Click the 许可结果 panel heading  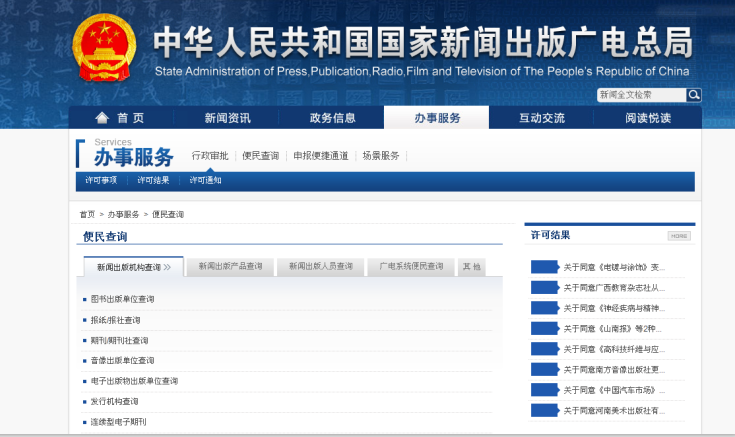click(550, 235)
